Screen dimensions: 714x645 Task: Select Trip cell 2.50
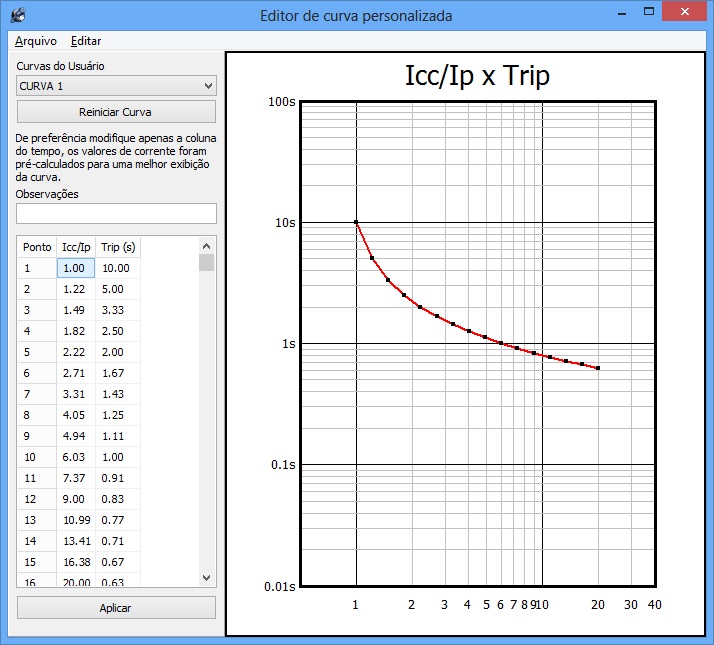[118, 331]
